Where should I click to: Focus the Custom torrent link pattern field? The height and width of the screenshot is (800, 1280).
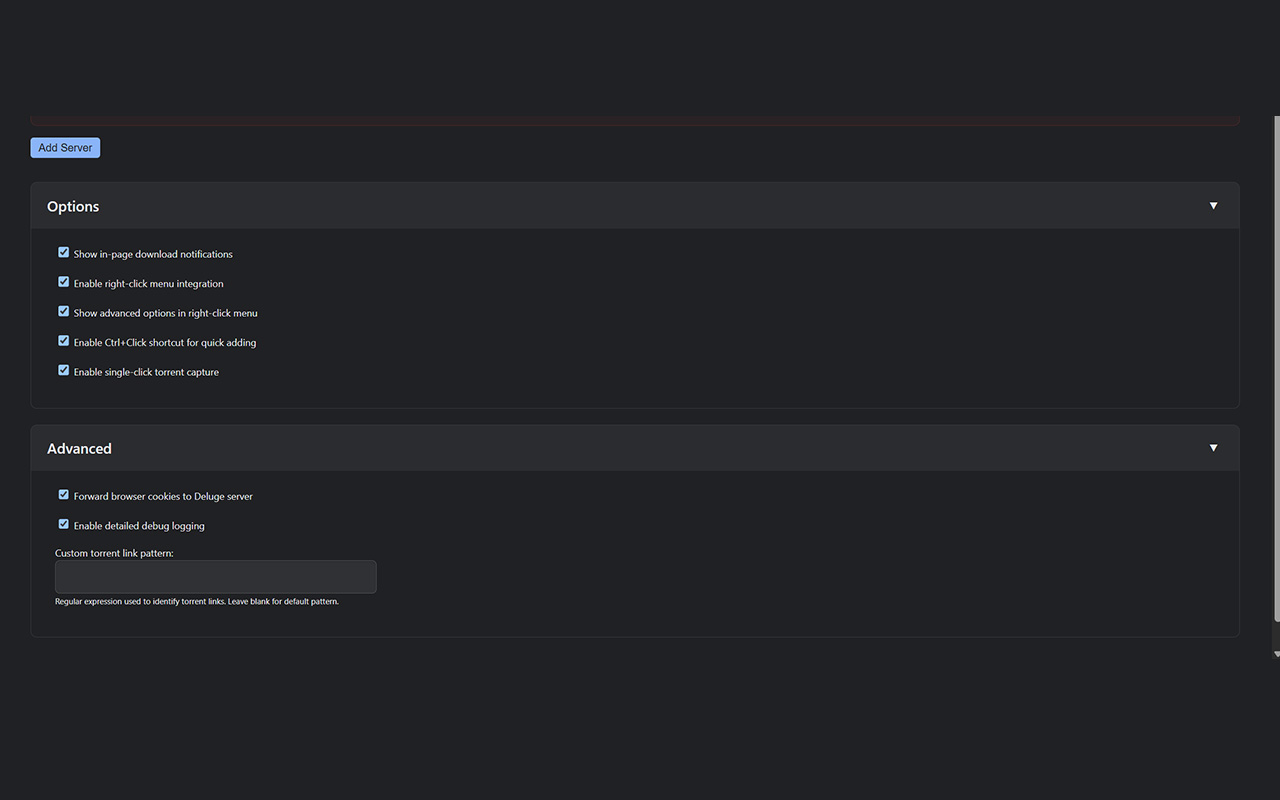tap(215, 577)
